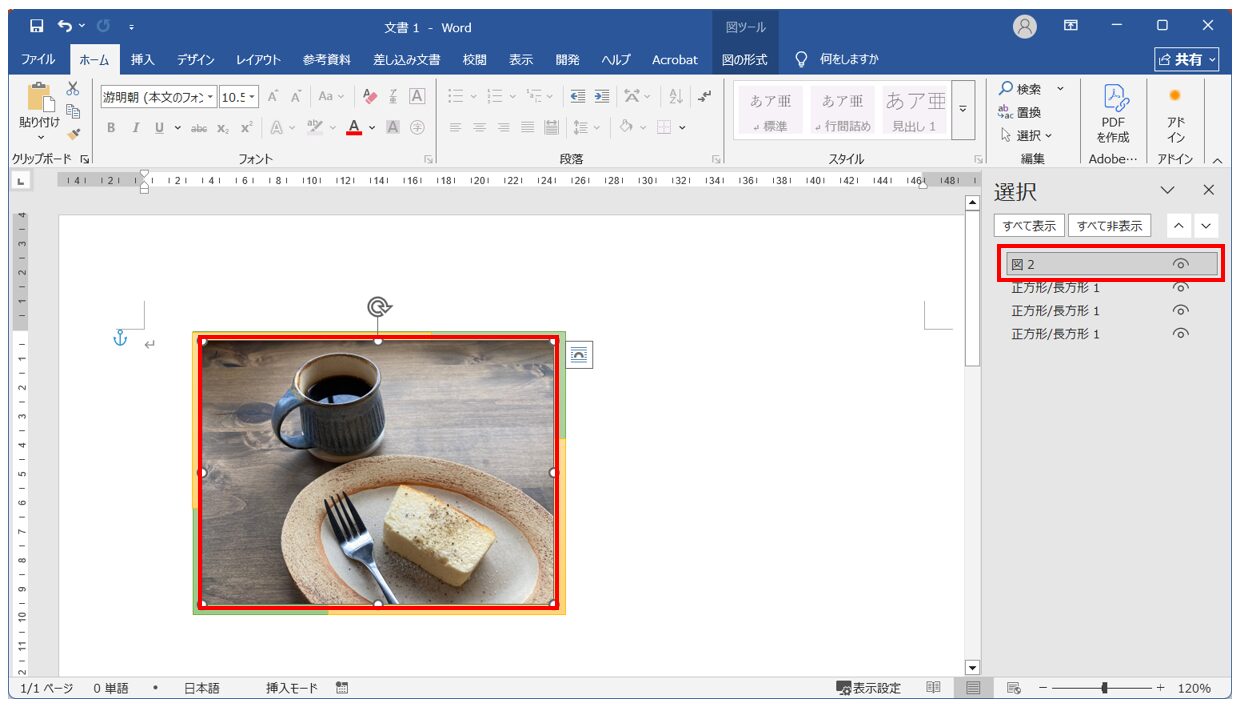The width and height of the screenshot is (1240, 708).
Task: Increase the paragraph indent
Action: click(x=601, y=97)
